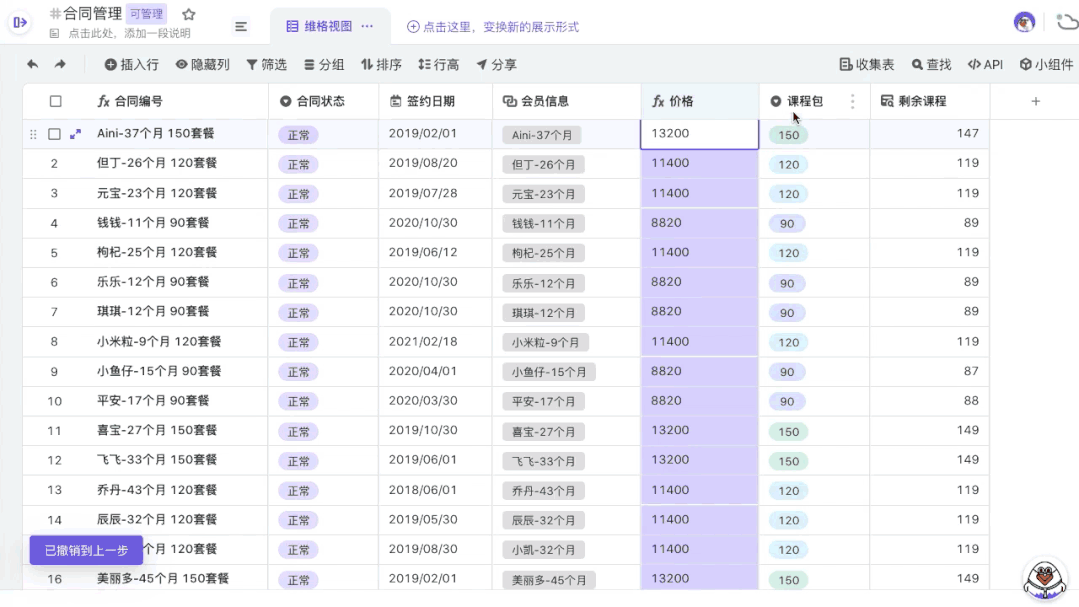The image size is (1079, 607).
Task: Click the undo arrow in the toolbar
Action: click(30, 63)
